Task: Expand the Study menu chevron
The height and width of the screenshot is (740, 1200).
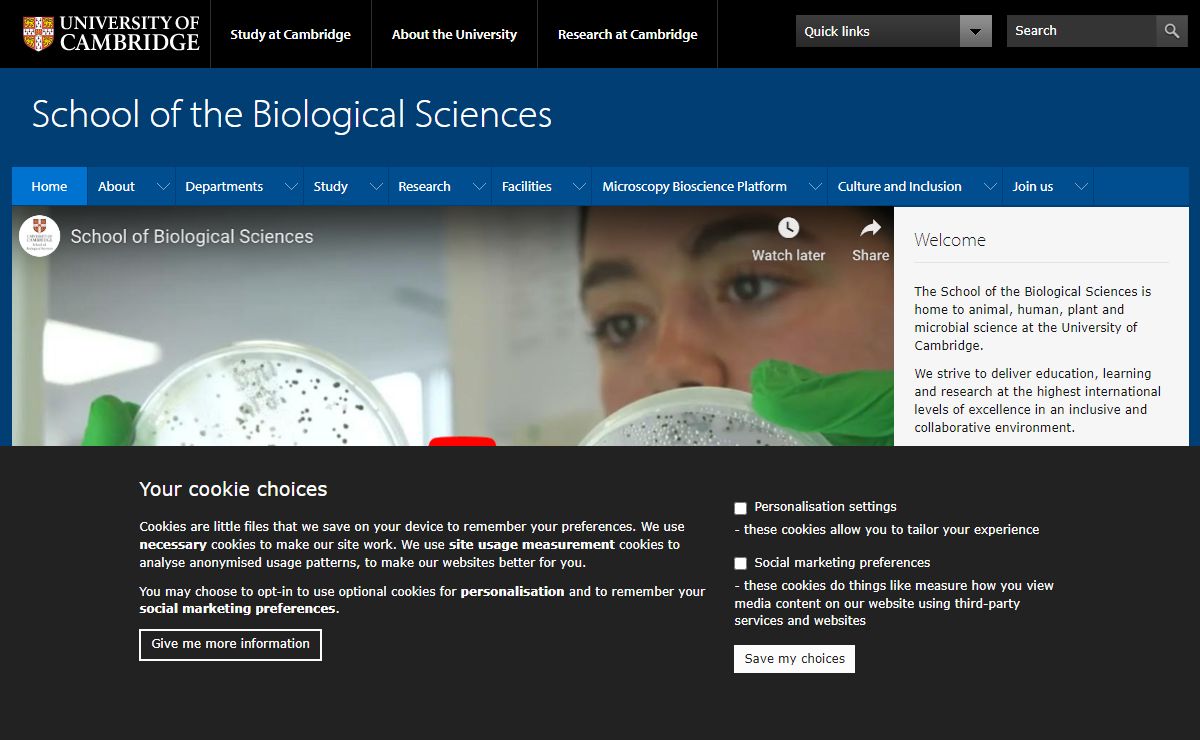Action: [376, 186]
